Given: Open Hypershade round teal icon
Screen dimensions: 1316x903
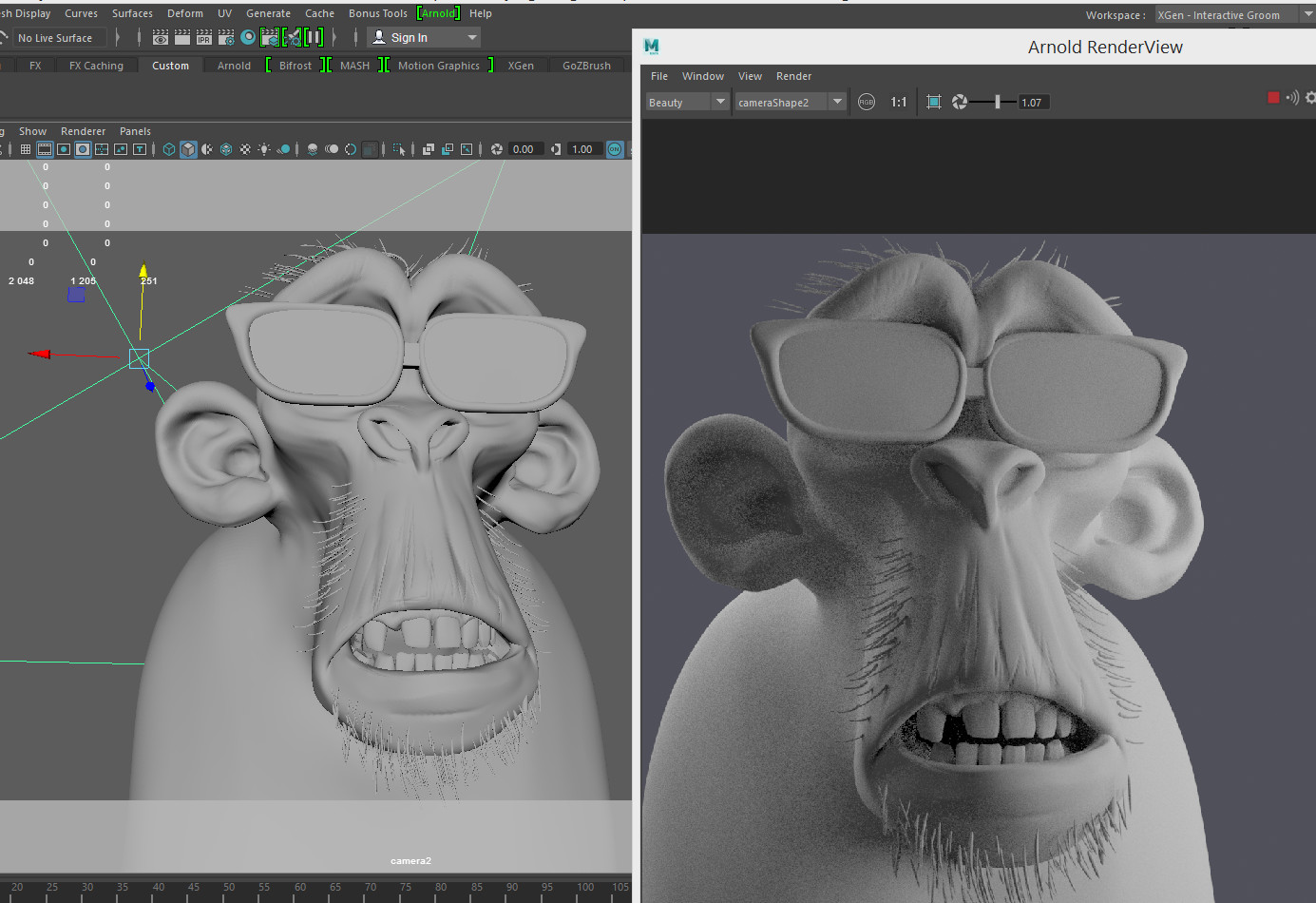Looking at the screenshot, I should (248, 37).
